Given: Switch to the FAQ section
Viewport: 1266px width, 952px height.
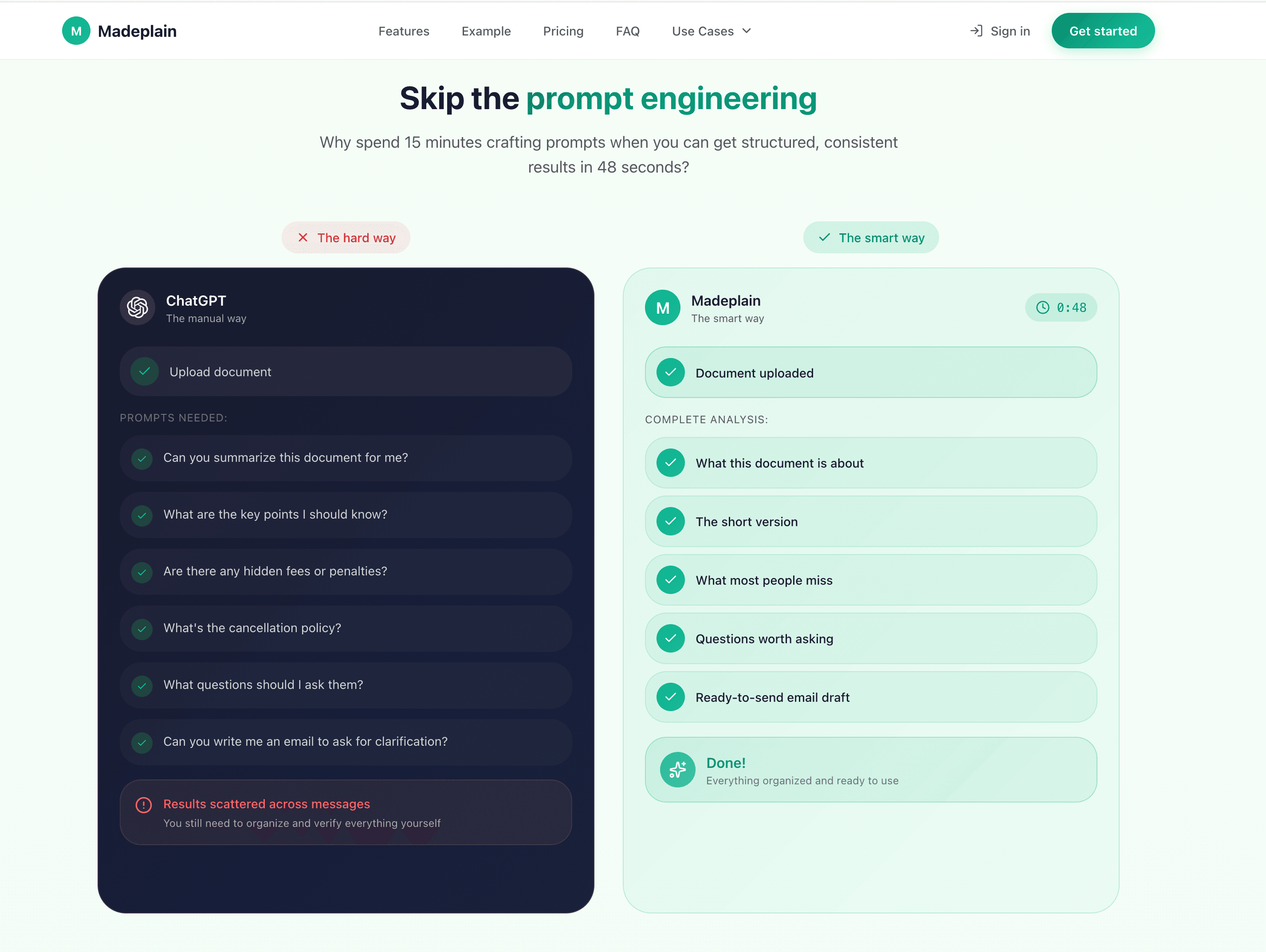Looking at the screenshot, I should [x=627, y=31].
